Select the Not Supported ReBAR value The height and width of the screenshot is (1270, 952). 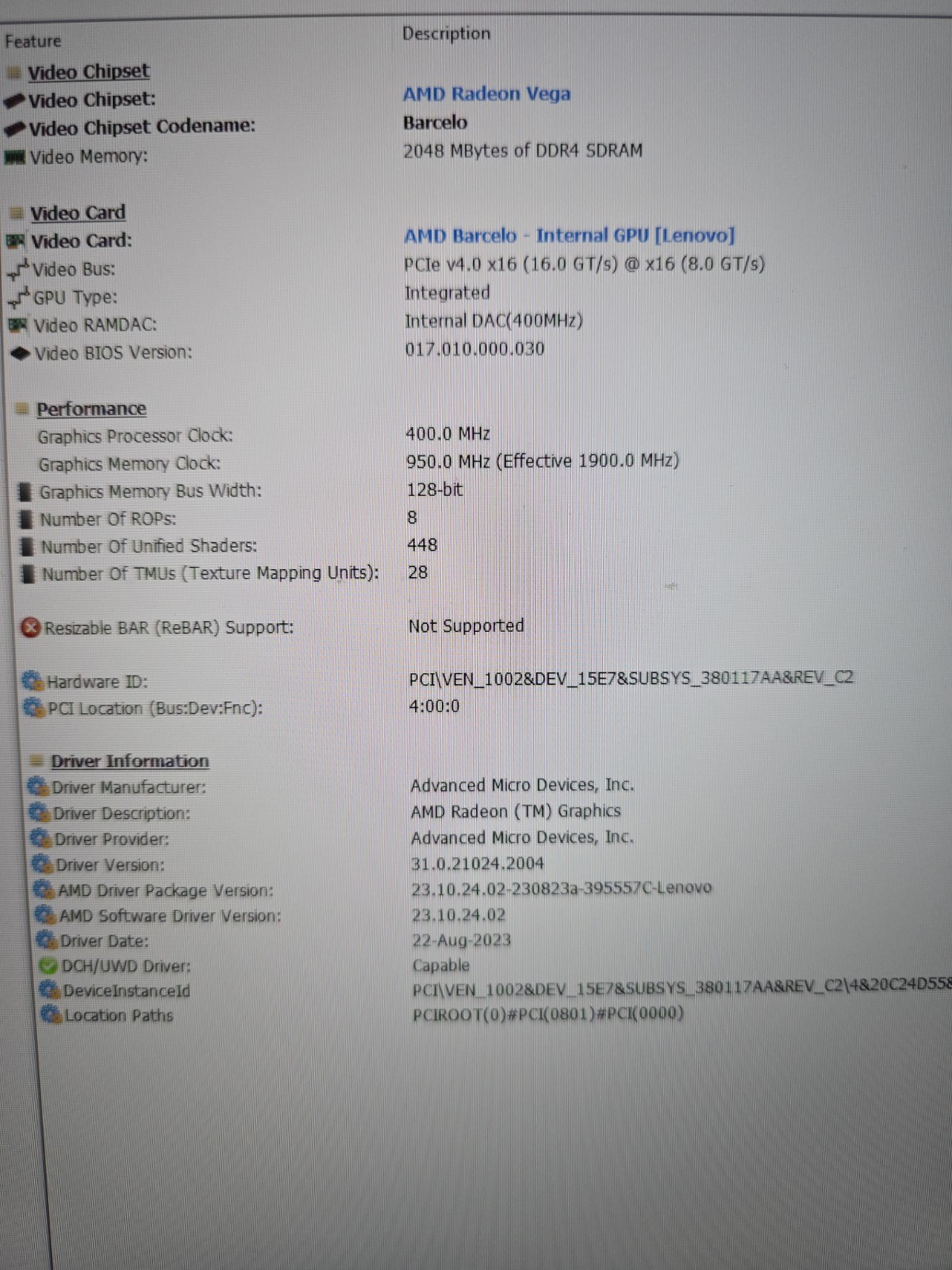466,626
